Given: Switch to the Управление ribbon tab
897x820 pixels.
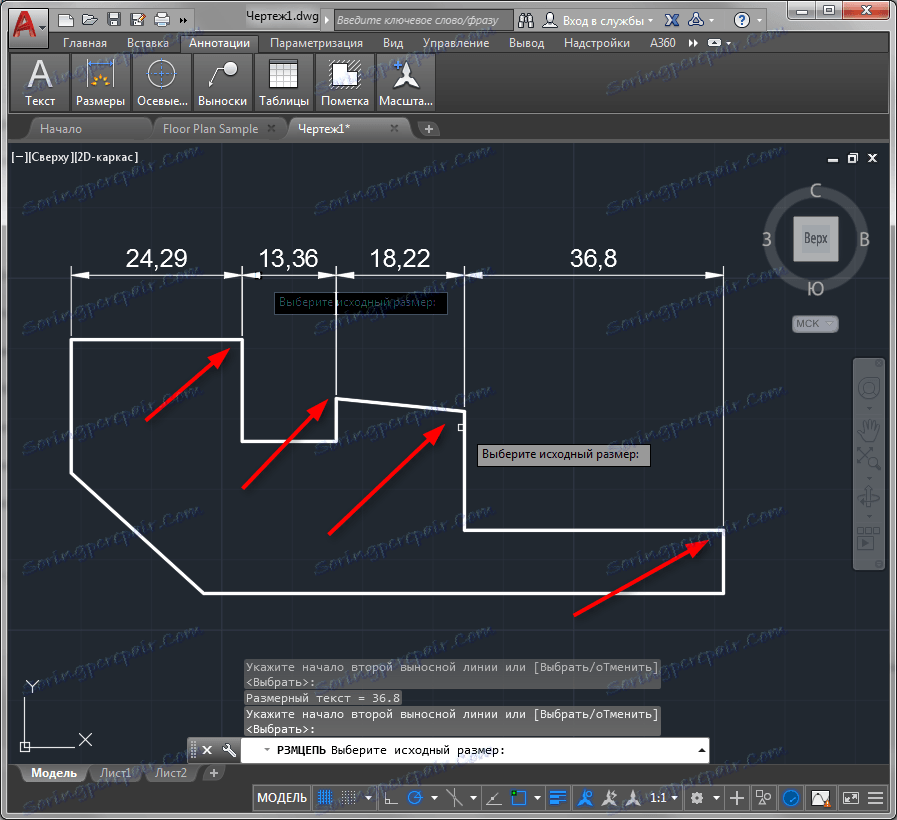Looking at the screenshot, I should [x=455, y=43].
